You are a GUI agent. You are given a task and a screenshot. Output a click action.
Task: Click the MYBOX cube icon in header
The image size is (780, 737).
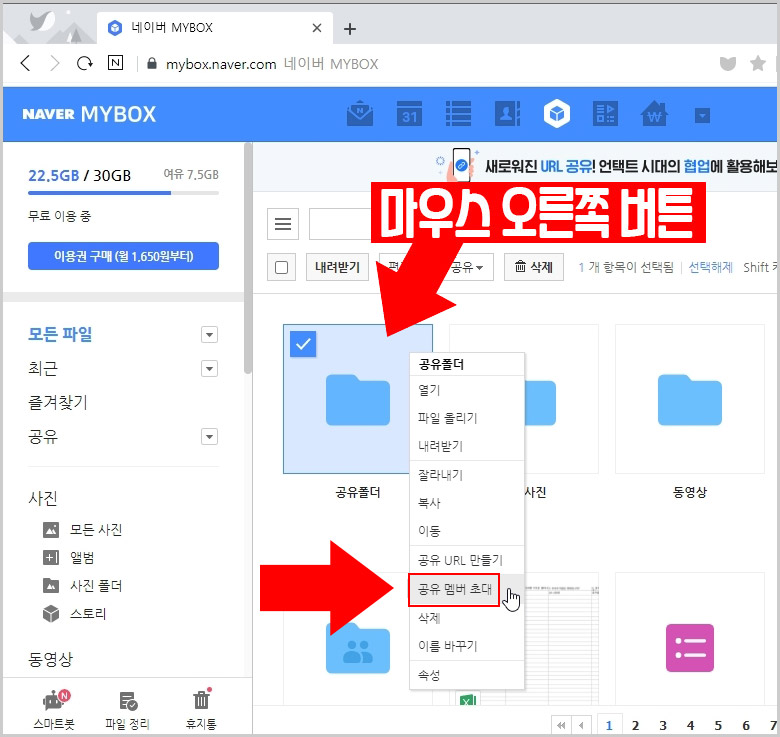[557, 114]
